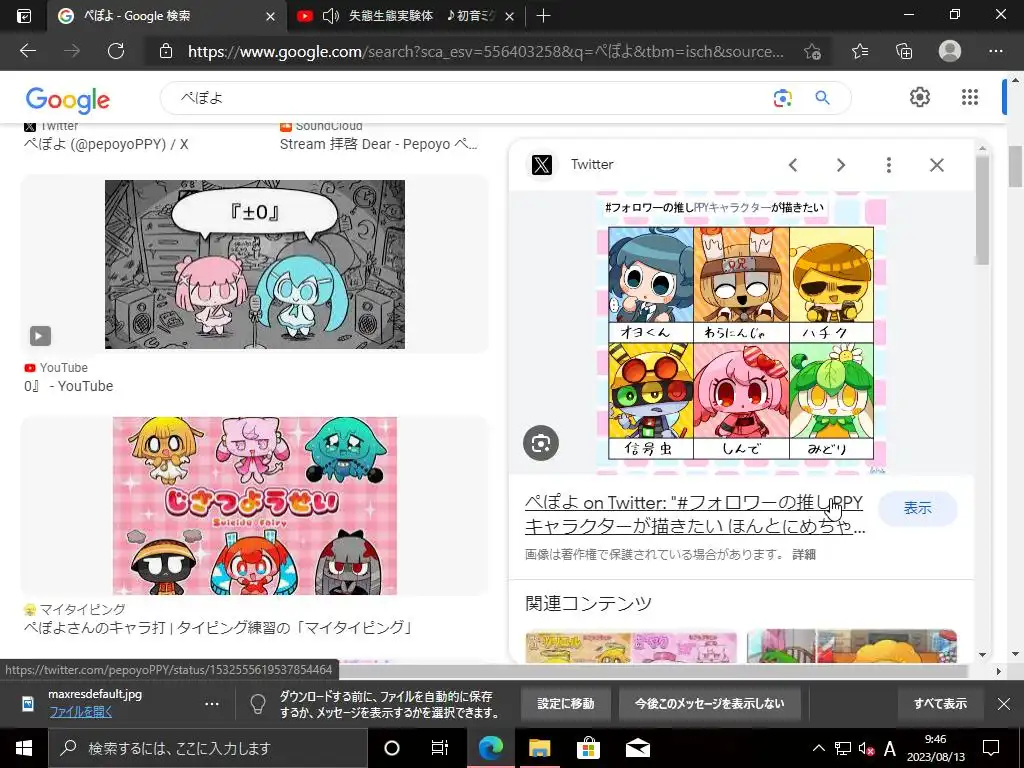Screen dimensions: 1024x768
Task: Click the browser back arrow
Action: [x=27, y=51]
